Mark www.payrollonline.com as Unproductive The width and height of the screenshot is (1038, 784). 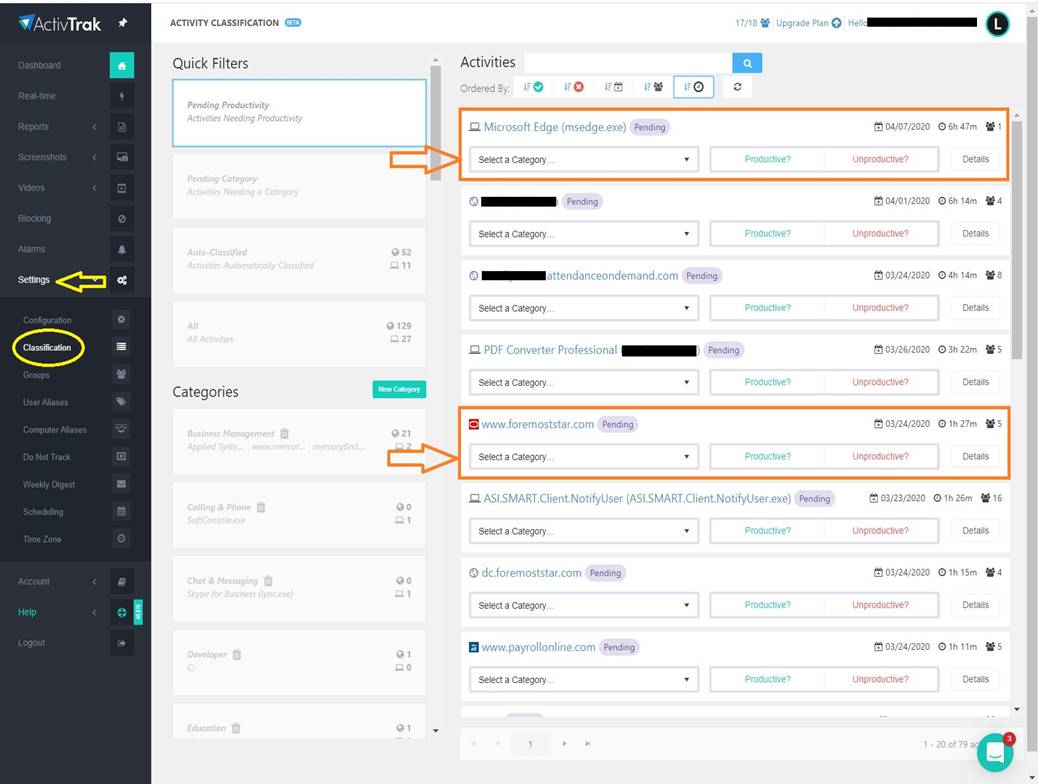point(880,679)
